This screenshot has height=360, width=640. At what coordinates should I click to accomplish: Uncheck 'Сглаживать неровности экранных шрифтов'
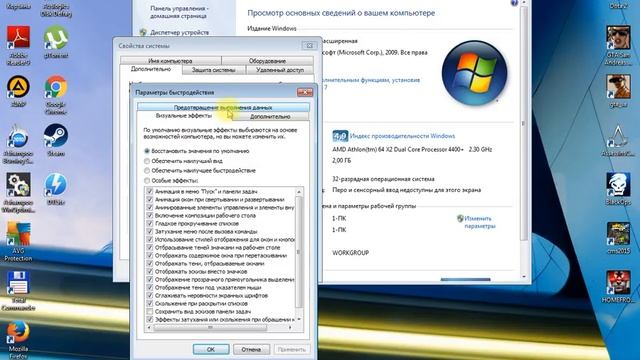point(150,296)
